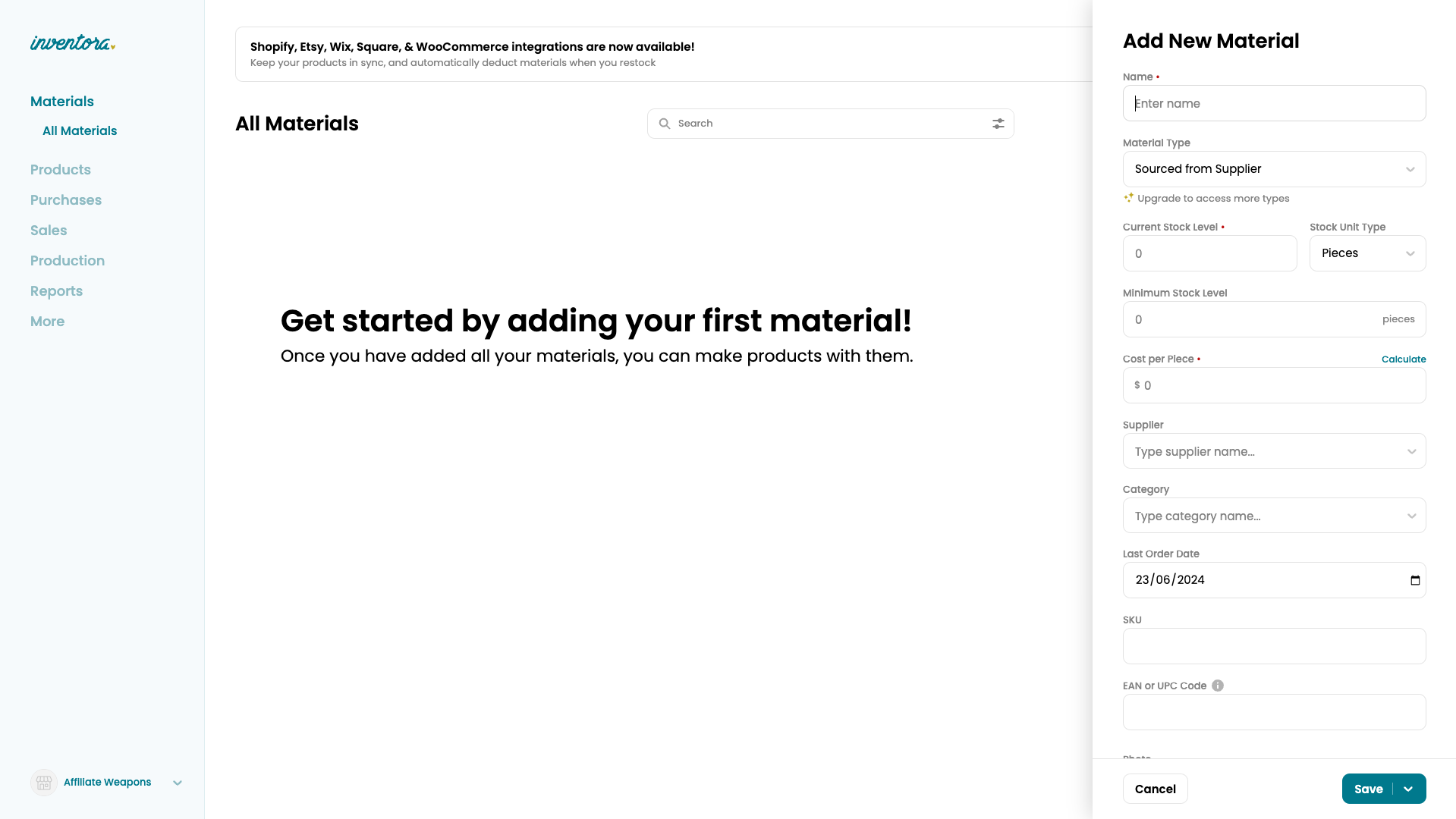Click the Inventora logo
1456x819 pixels.
(73, 43)
